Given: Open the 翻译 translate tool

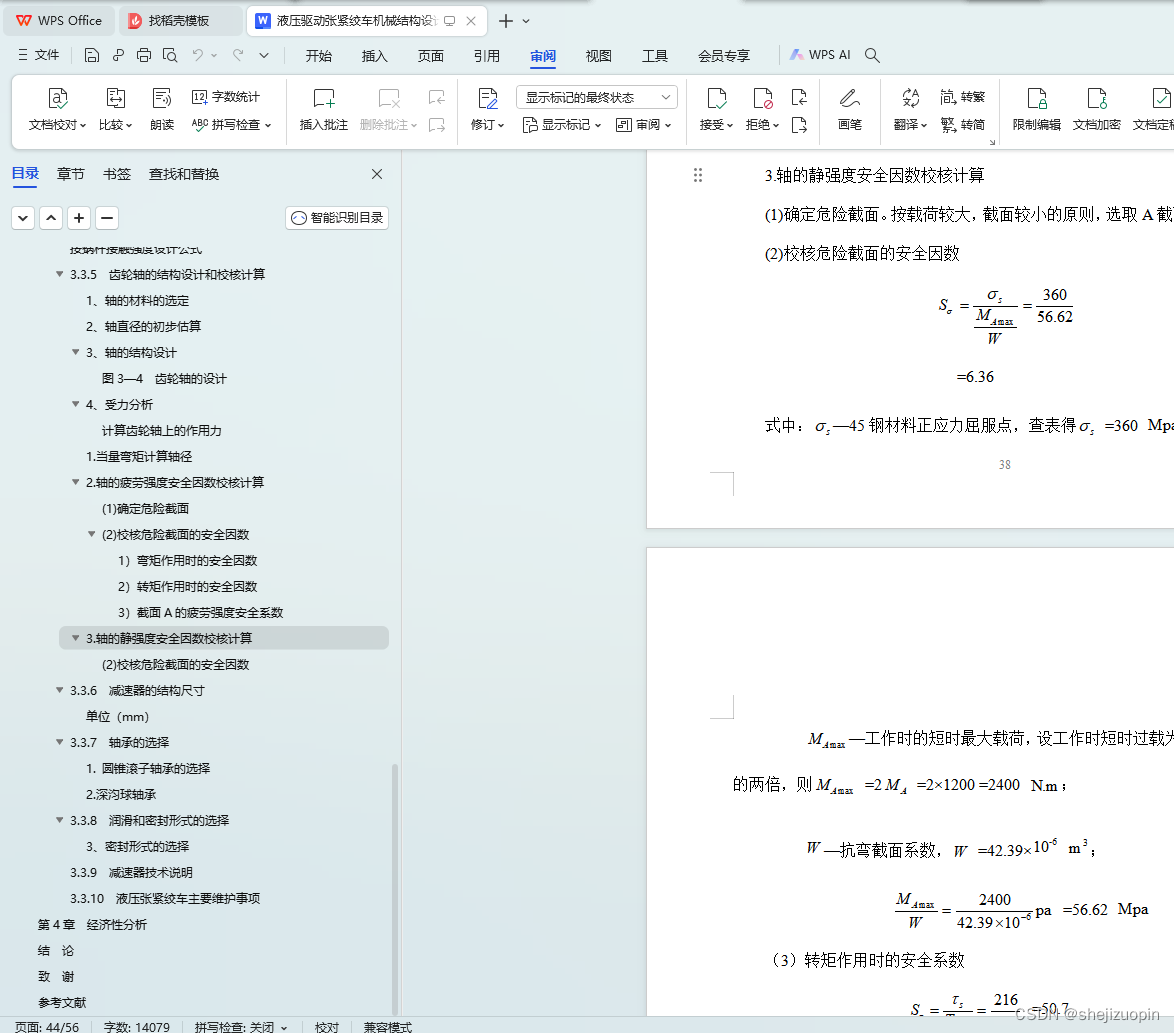Looking at the screenshot, I should 910,109.
